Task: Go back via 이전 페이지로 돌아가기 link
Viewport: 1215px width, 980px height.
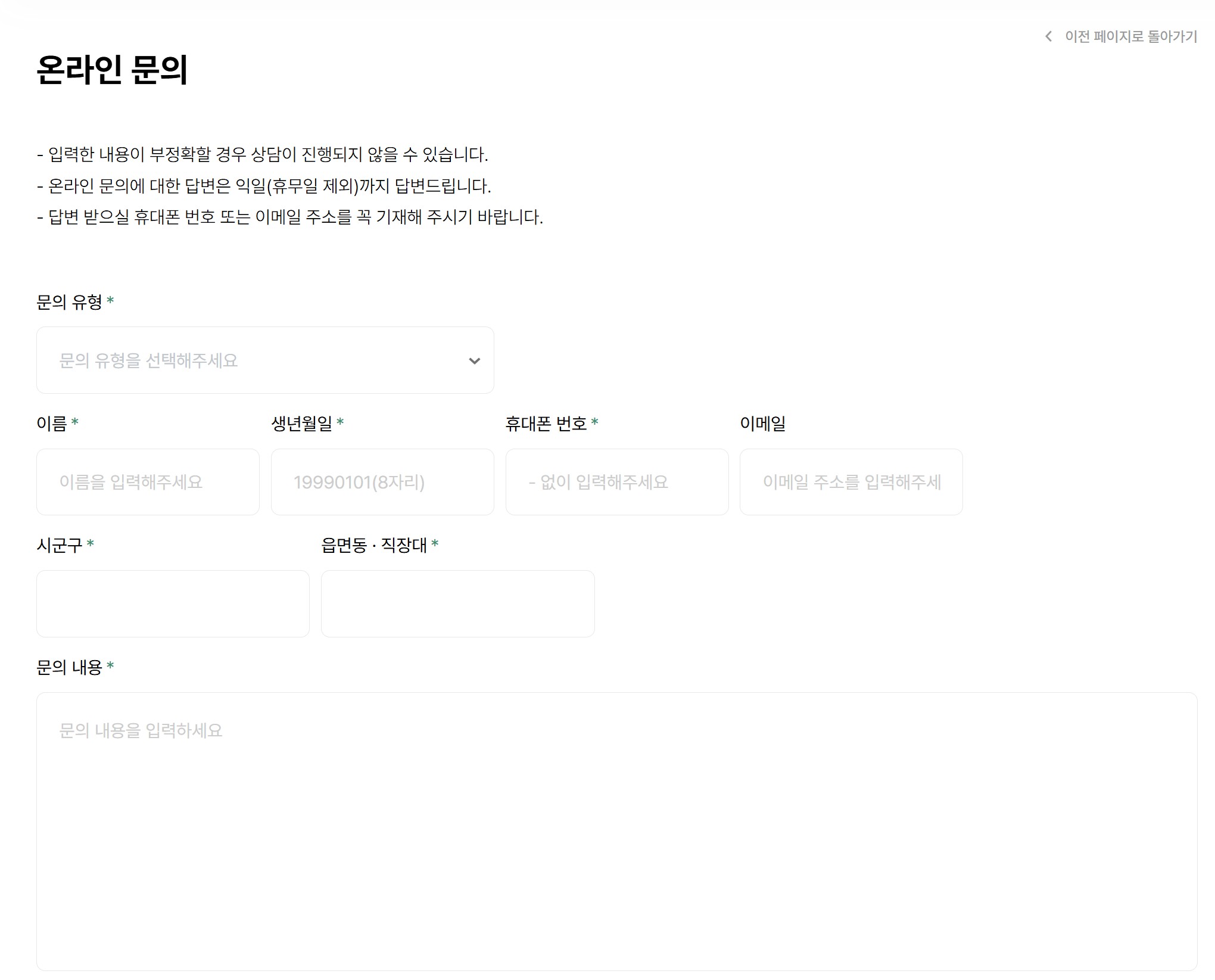Action: click(1130, 36)
